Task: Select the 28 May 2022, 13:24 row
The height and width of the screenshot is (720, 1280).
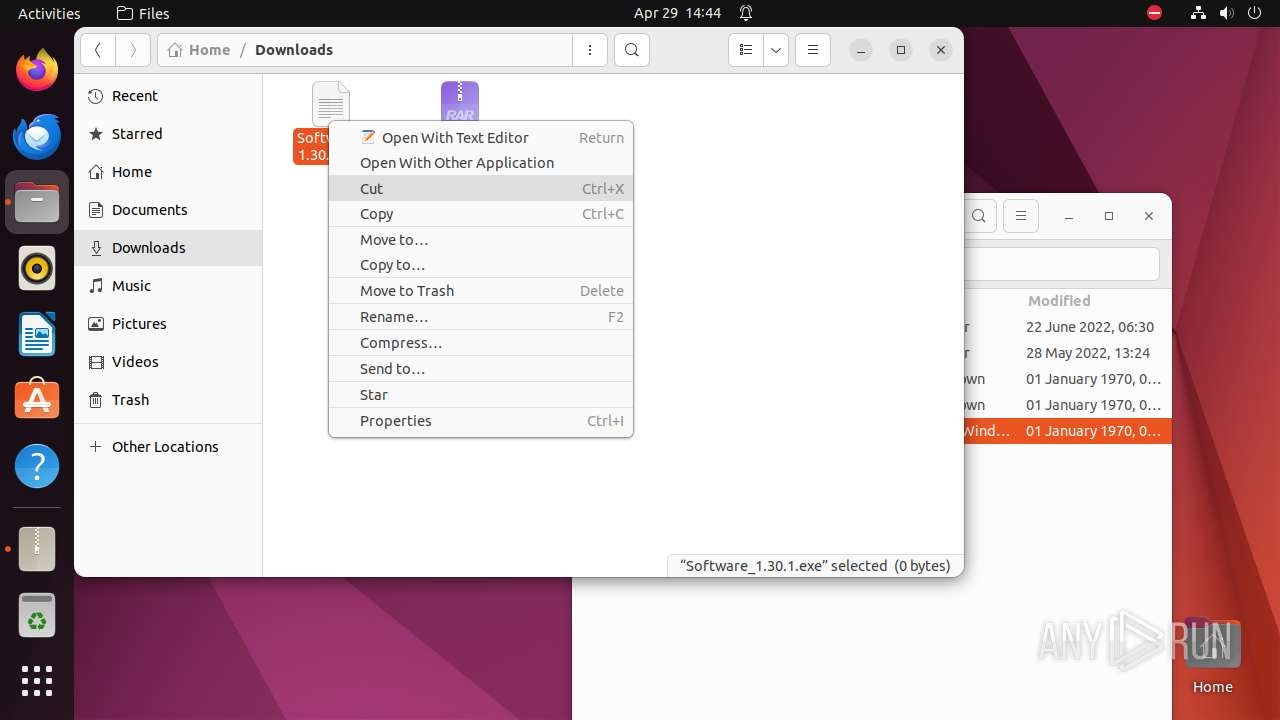Action: 1068,353
